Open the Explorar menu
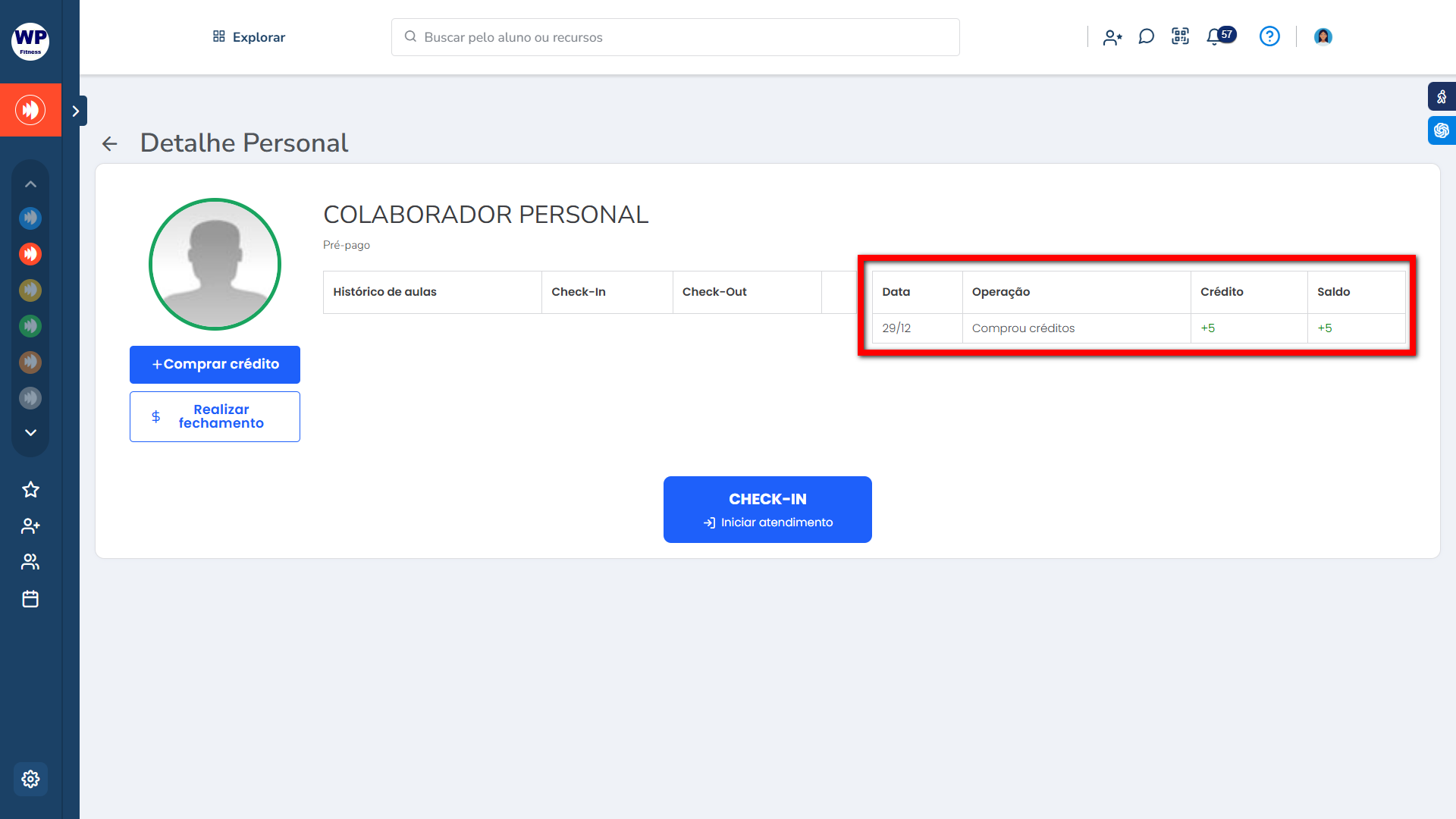Viewport: 1456px width, 819px height. click(249, 37)
